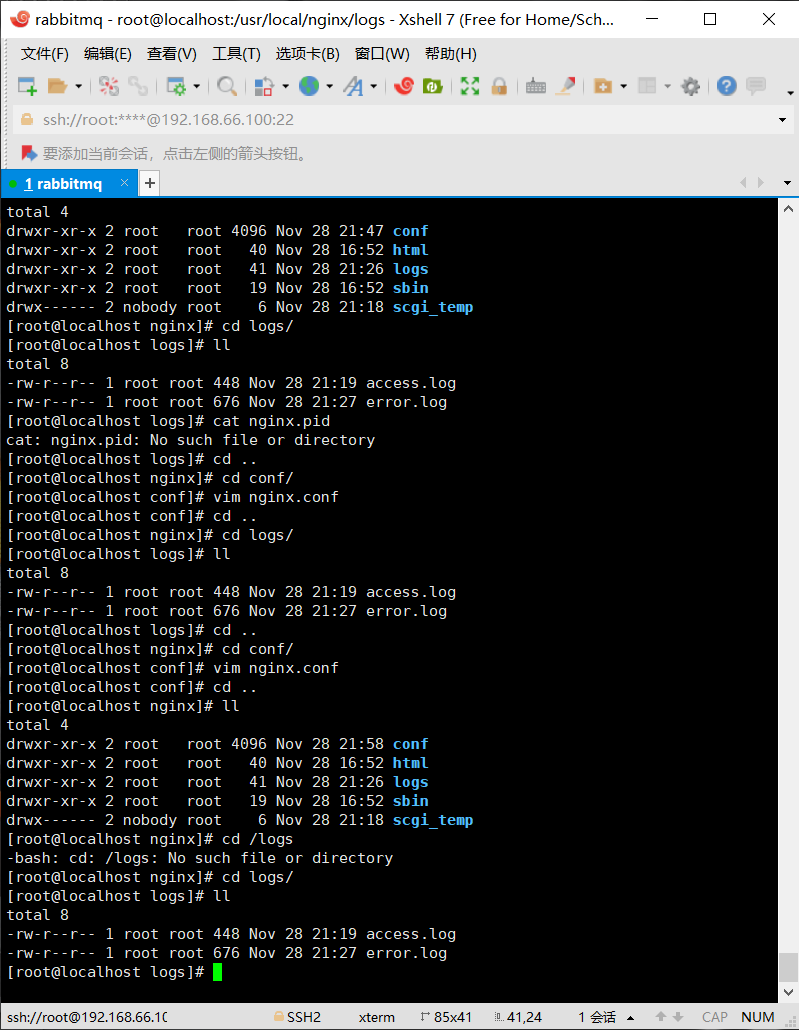The image size is (799, 1030).
Task: Click terminal scrollbar up arrow
Action: tap(788, 209)
